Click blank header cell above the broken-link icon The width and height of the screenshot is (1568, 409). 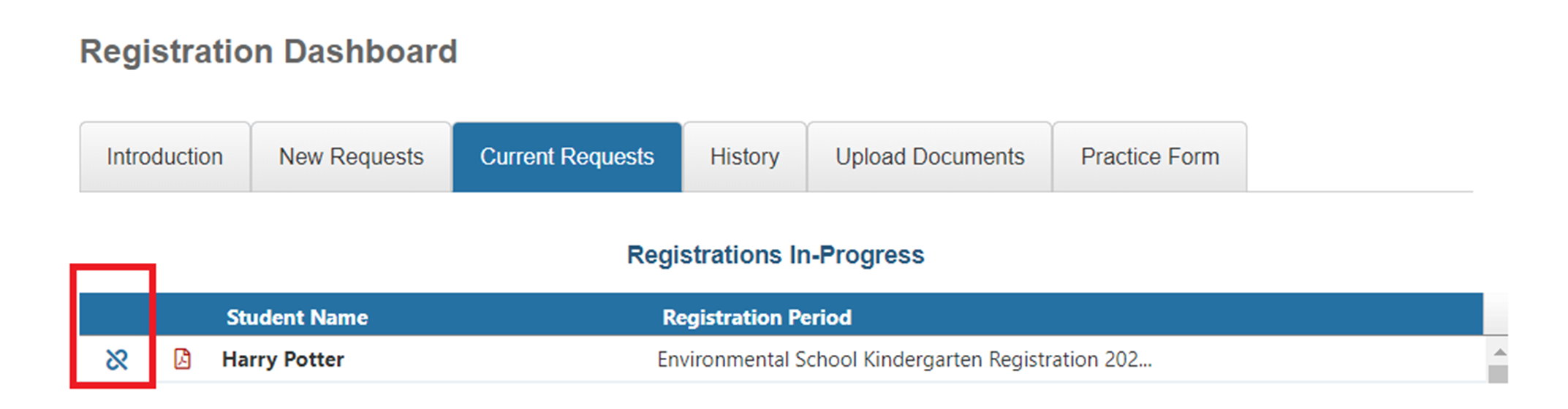(x=117, y=316)
